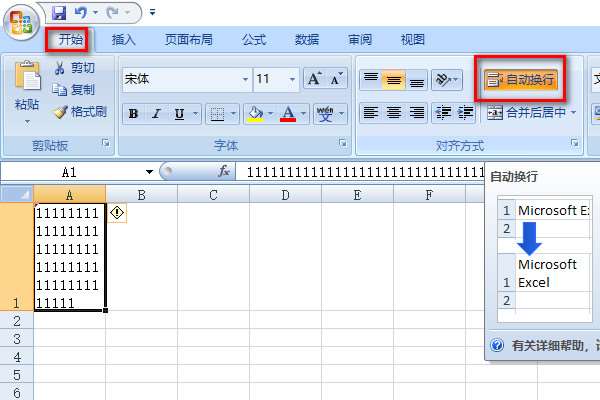Increase the cell indent
The height and width of the screenshot is (400, 600).
click(465, 113)
